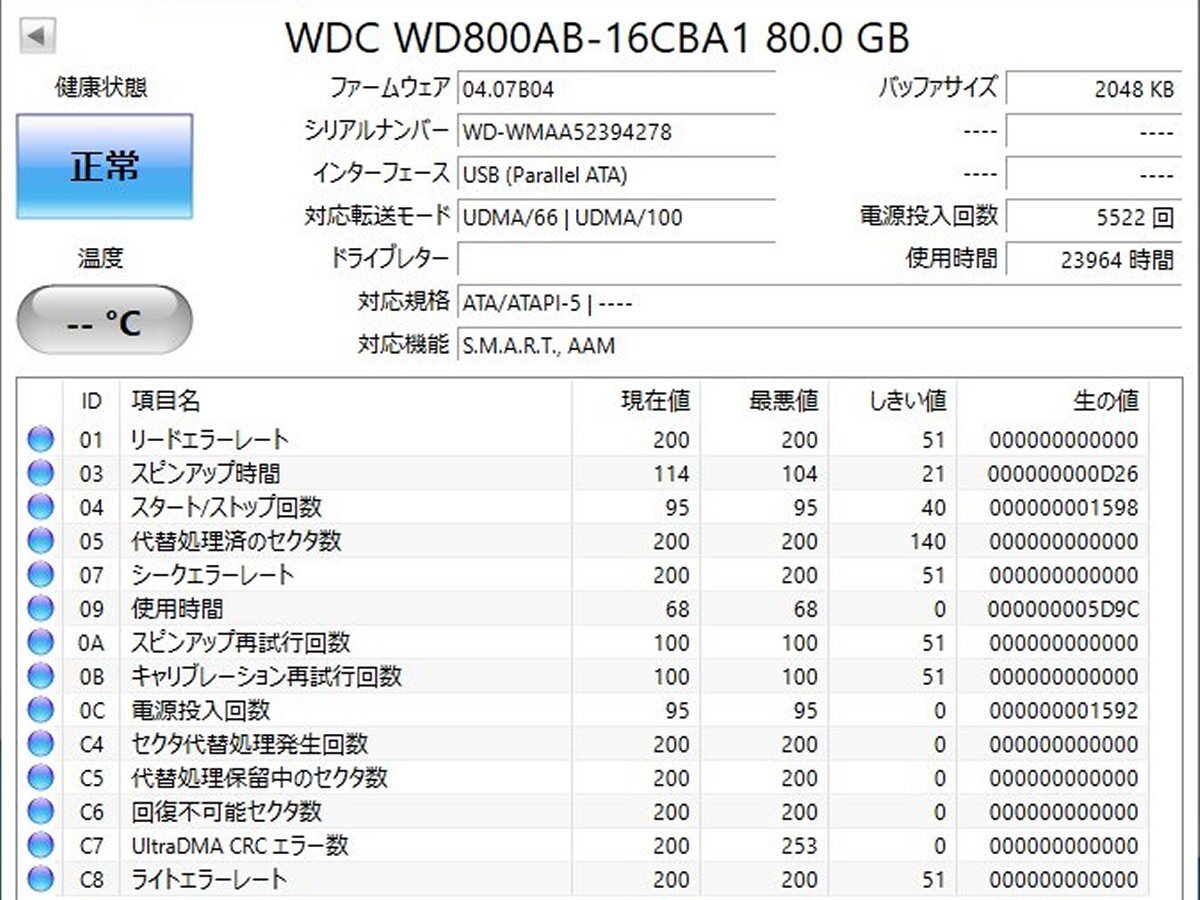Screen dimensions: 1200x900
Task: Click the しきい値 column header
Action: click(892, 401)
